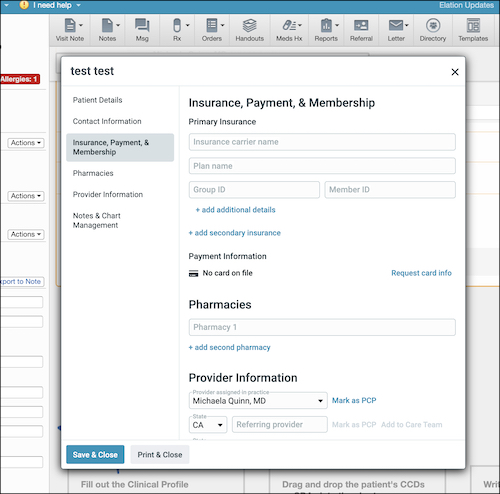Click in Pharmacy 1 field
Viewport: 500px width, 494px height.
pyautogui.click(x=322, y=327)
